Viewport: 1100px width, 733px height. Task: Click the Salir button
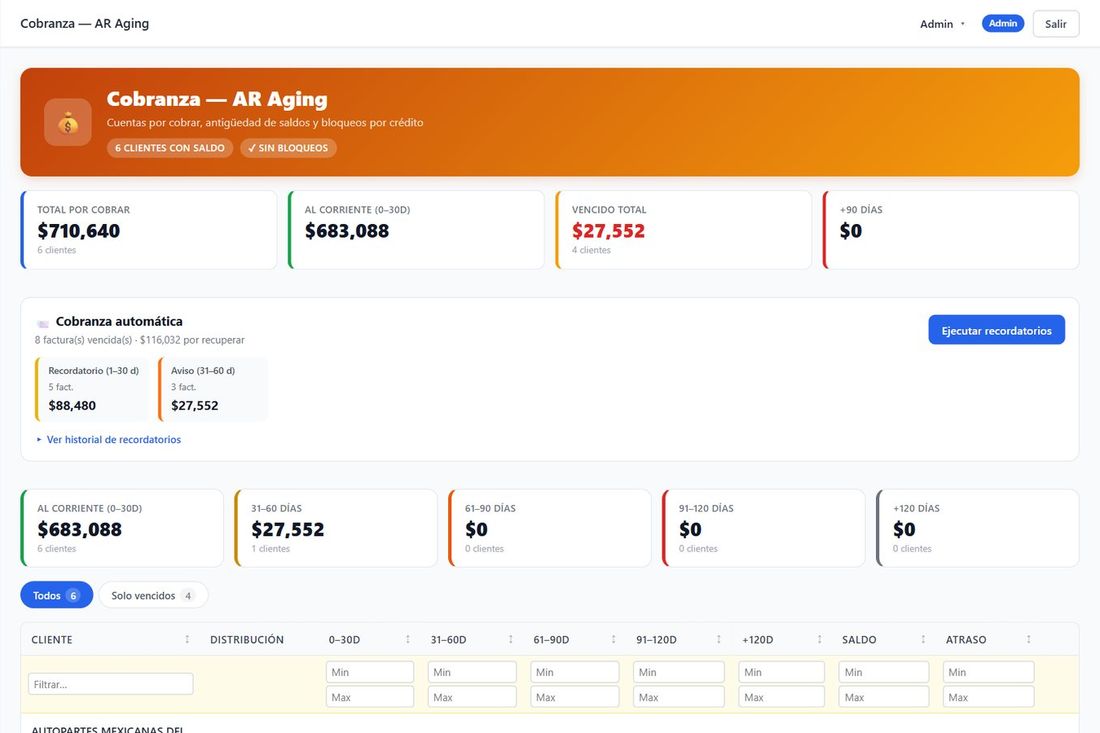coord(1056,24)
